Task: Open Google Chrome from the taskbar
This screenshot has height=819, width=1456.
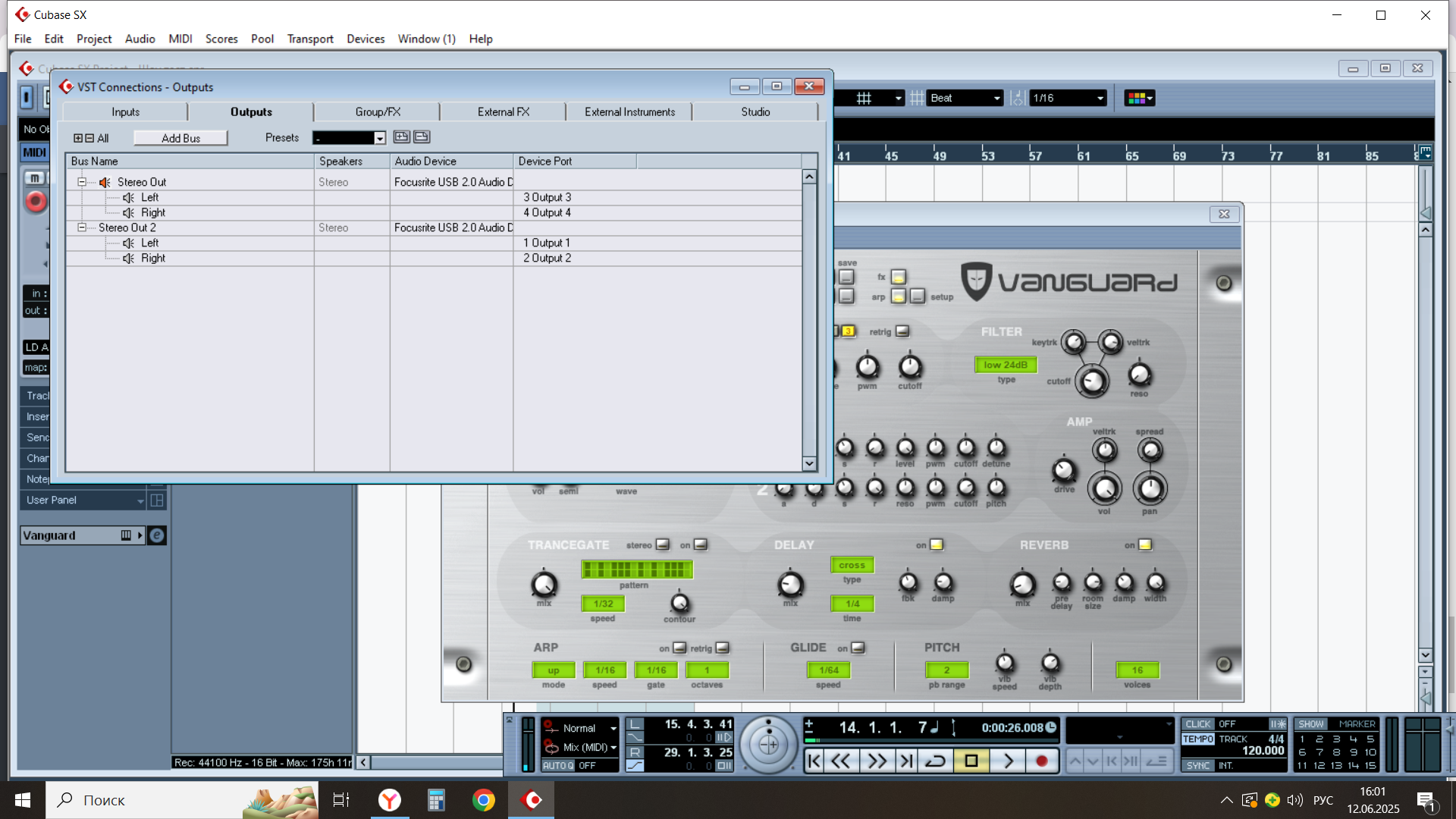Action: [484, 800]
